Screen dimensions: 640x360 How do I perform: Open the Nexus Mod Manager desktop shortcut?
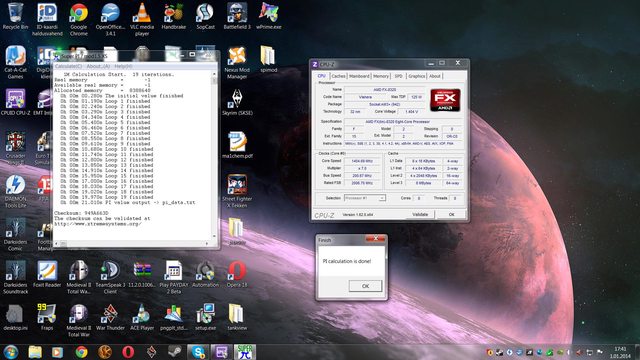pyautogui.click(x=237, y=62)
